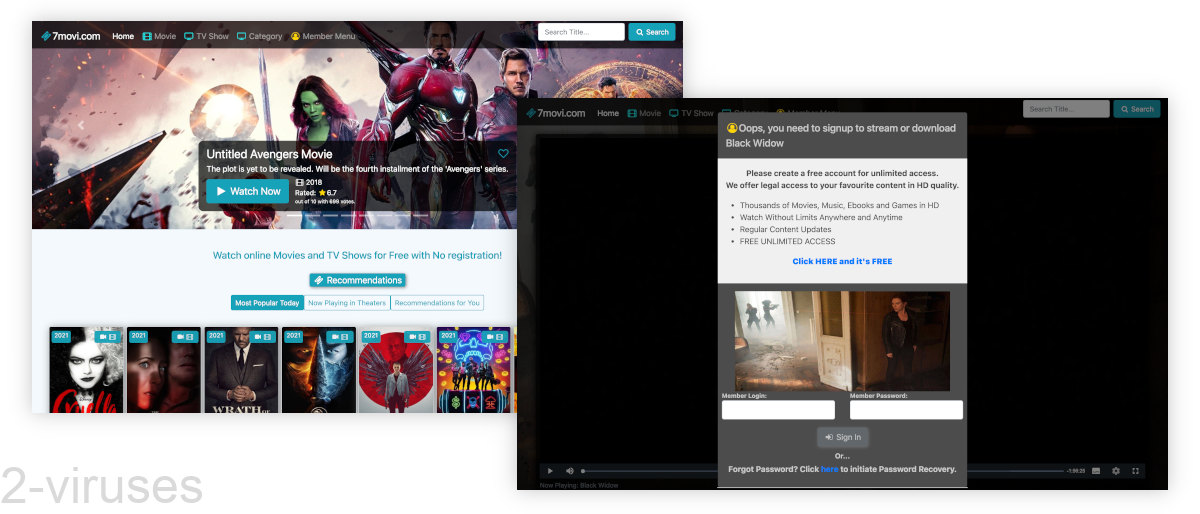Open the second poster with red-lit woman's face

(x=164, y=370)
